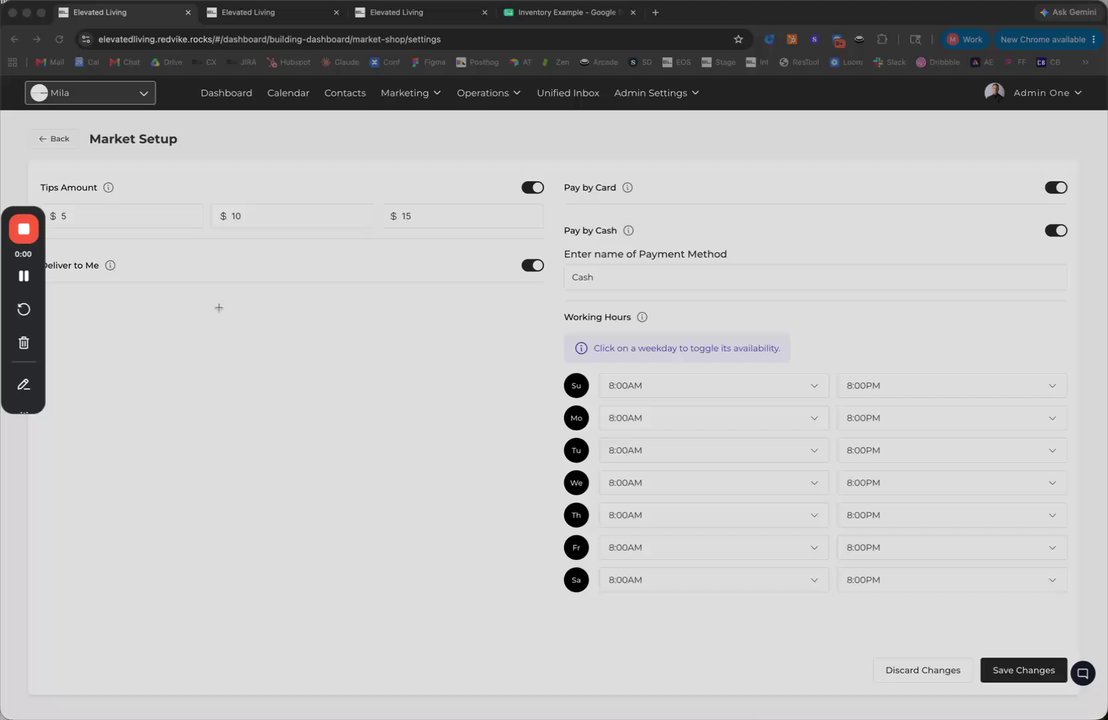Screen dimensions: 1108x720
Task: Open the chat support bubble icon
Action: (1083, 673)
